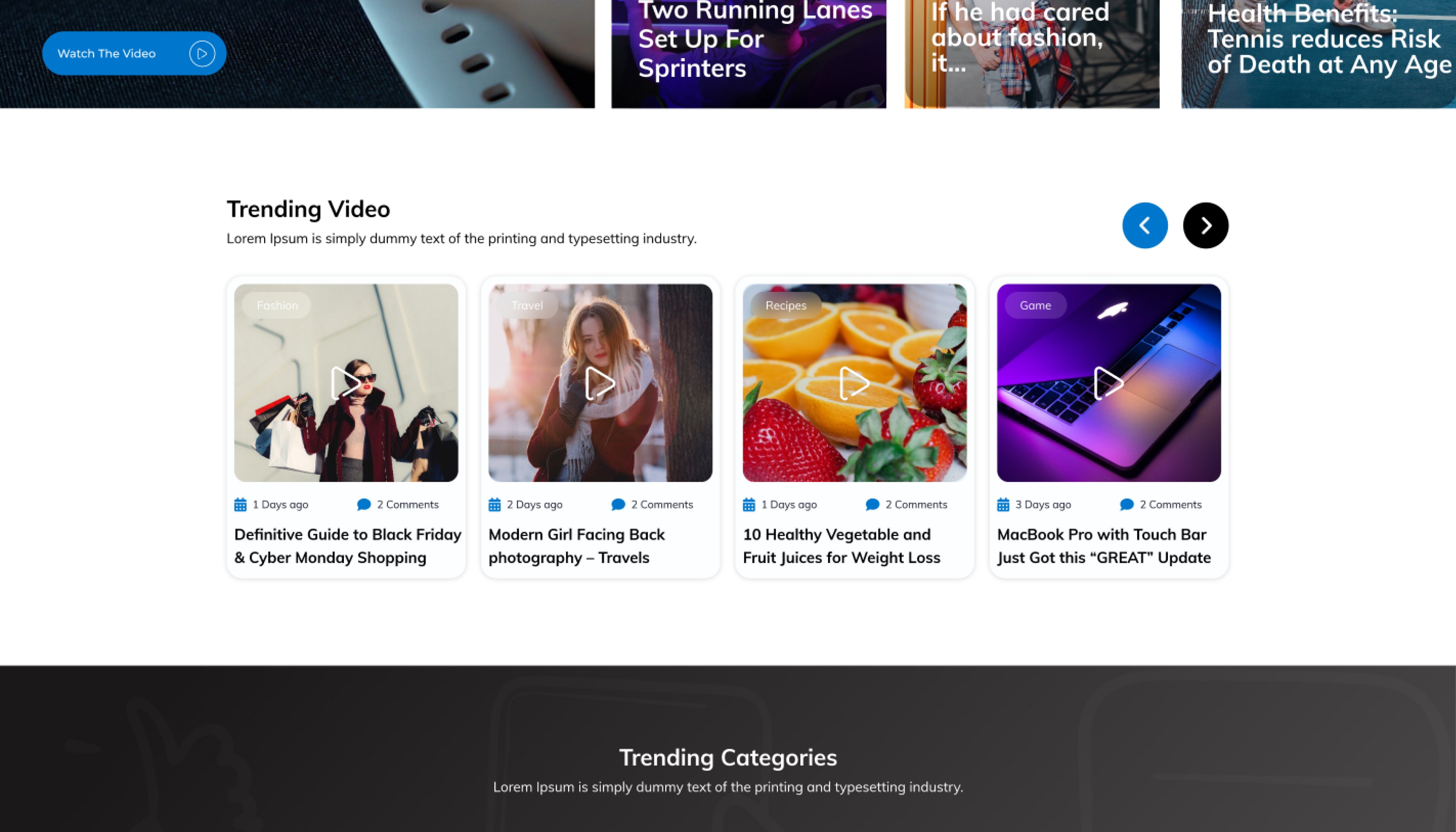
Task: Select the Game category tag
Action: click(1035, 305)
